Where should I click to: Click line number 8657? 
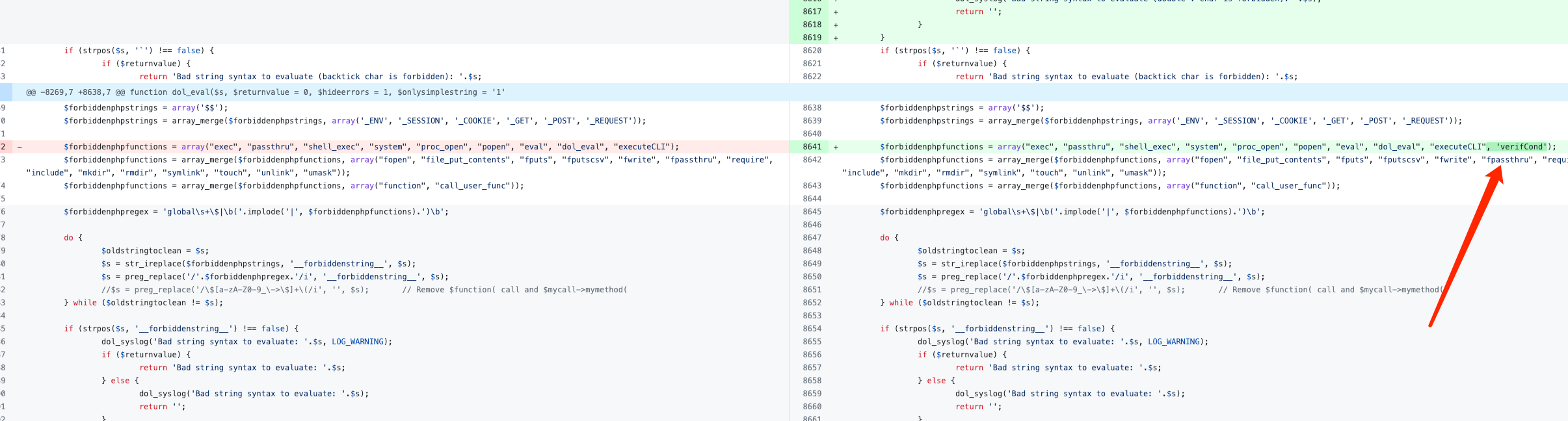click(x=812, y=368)
